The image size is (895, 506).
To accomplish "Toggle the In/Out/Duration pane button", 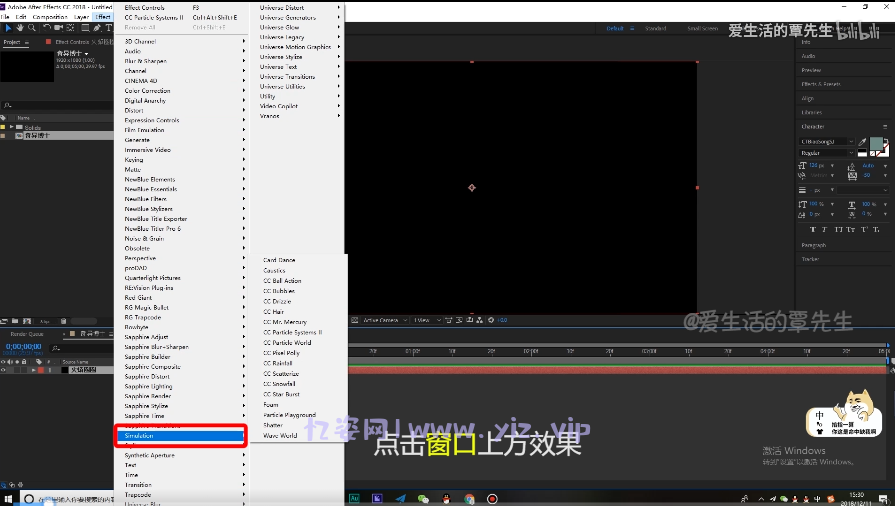I will coord(19,485).
